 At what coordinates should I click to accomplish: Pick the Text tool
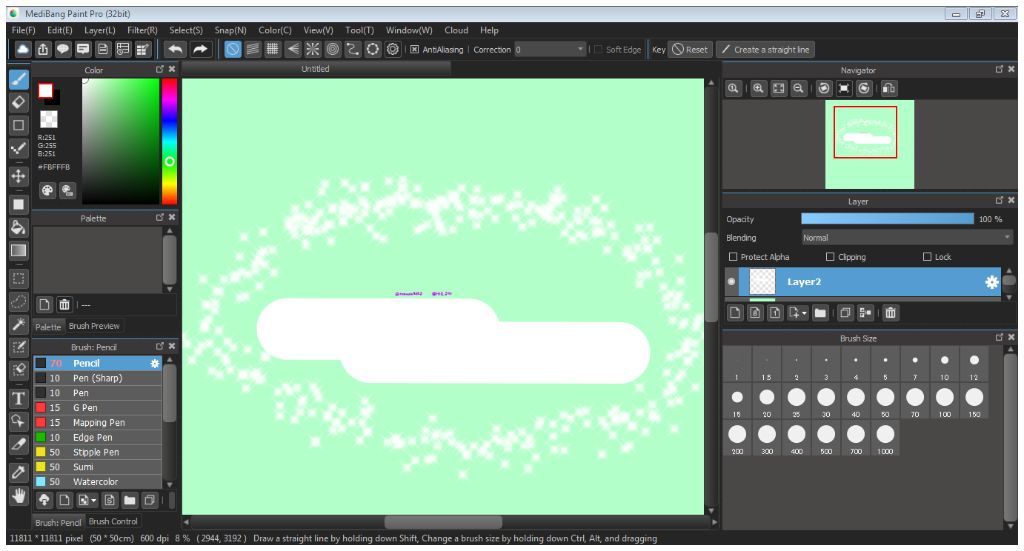(x=18, y=398)
